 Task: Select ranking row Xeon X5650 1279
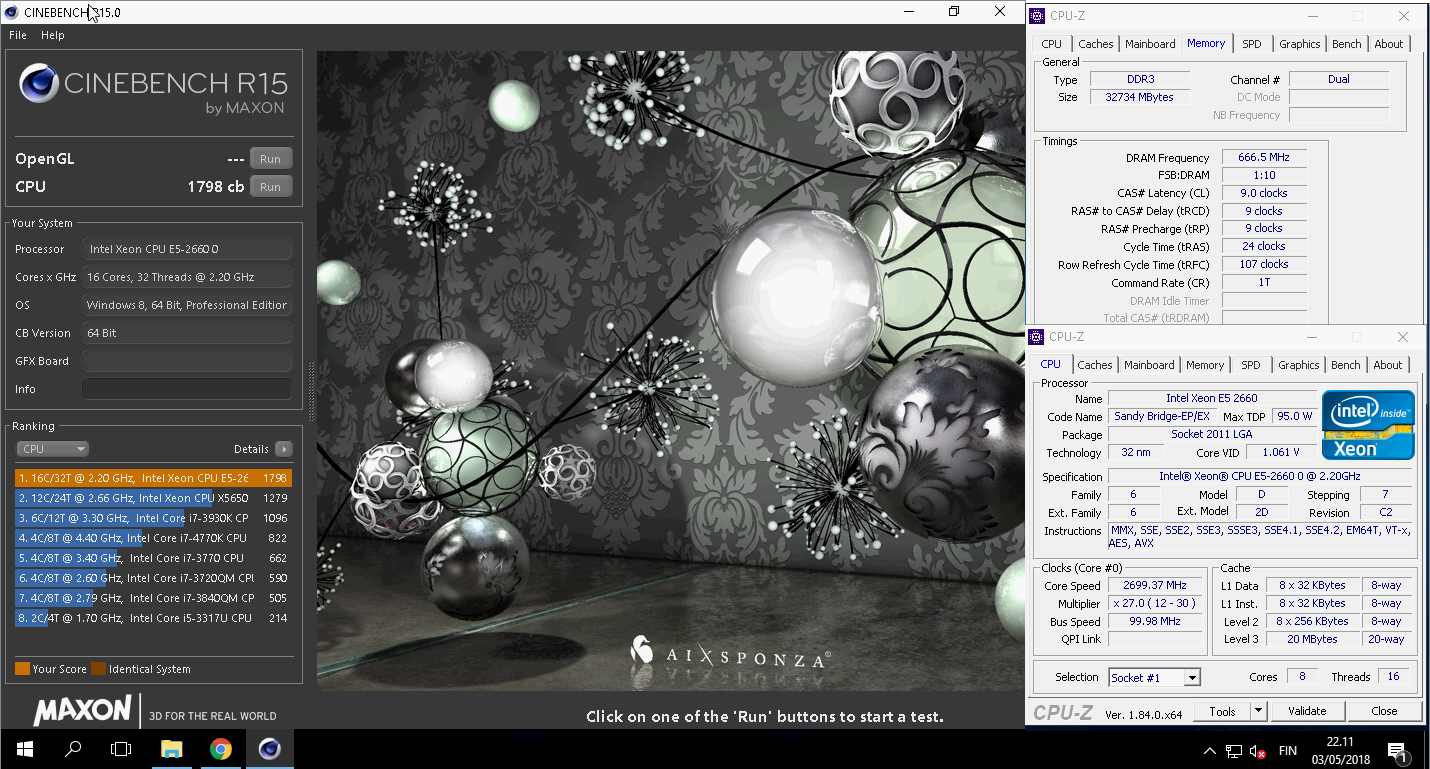[153, 498]
